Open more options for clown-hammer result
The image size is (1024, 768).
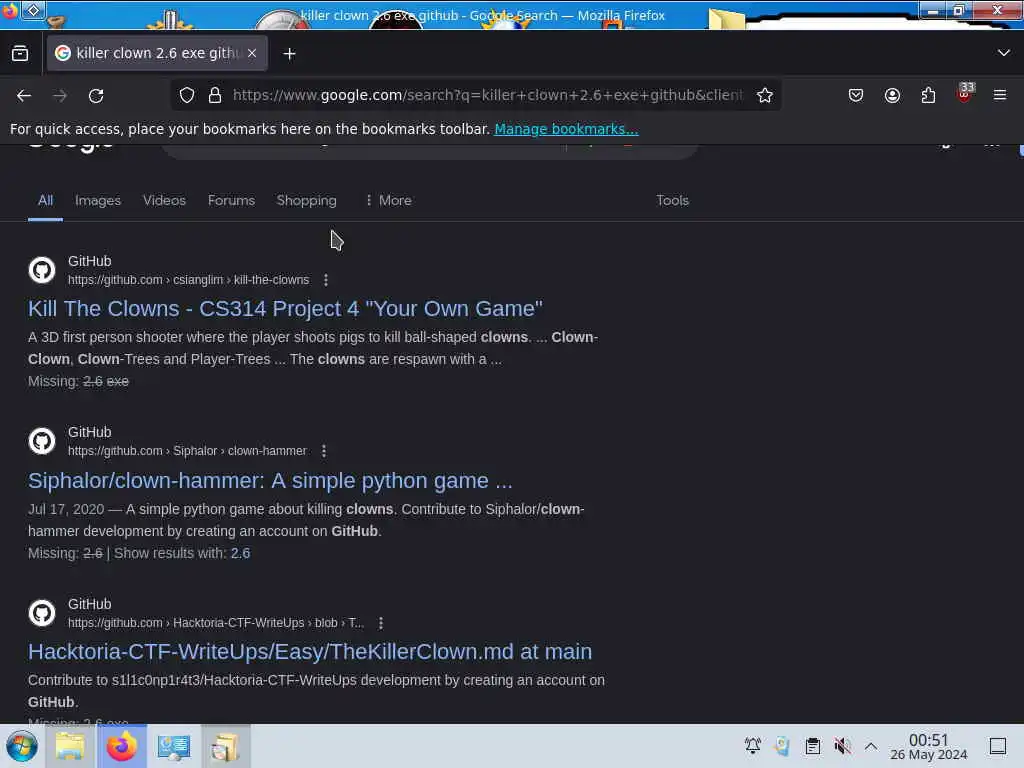tap(324, 451)
